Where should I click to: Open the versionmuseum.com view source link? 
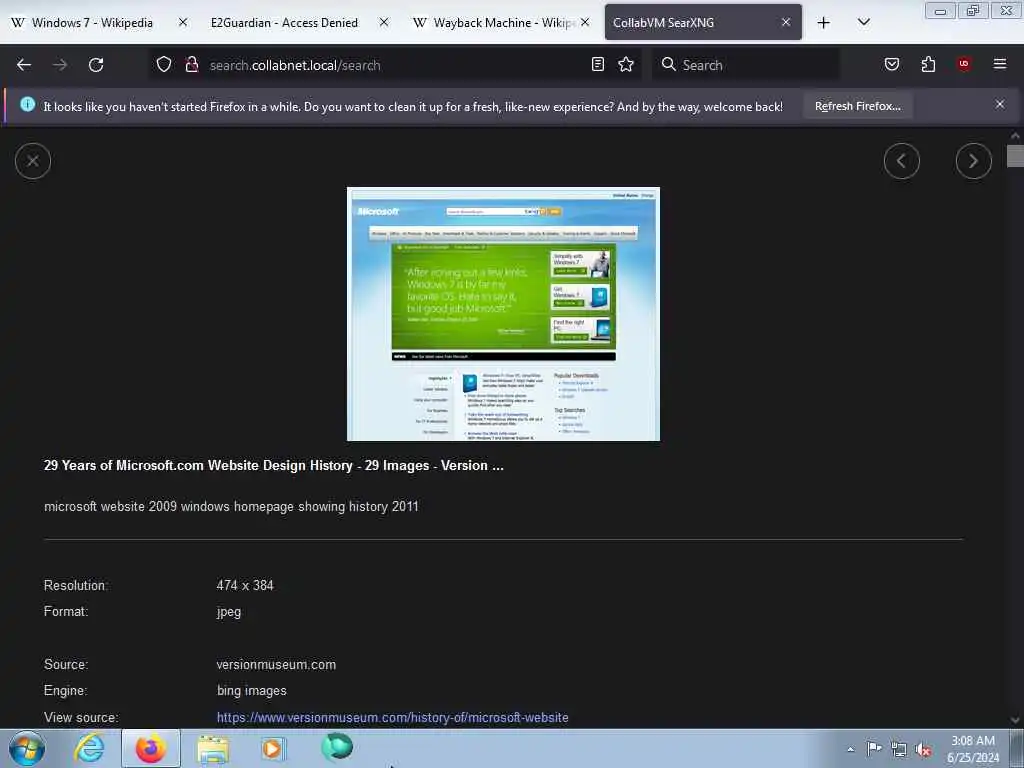click(392, 718)
